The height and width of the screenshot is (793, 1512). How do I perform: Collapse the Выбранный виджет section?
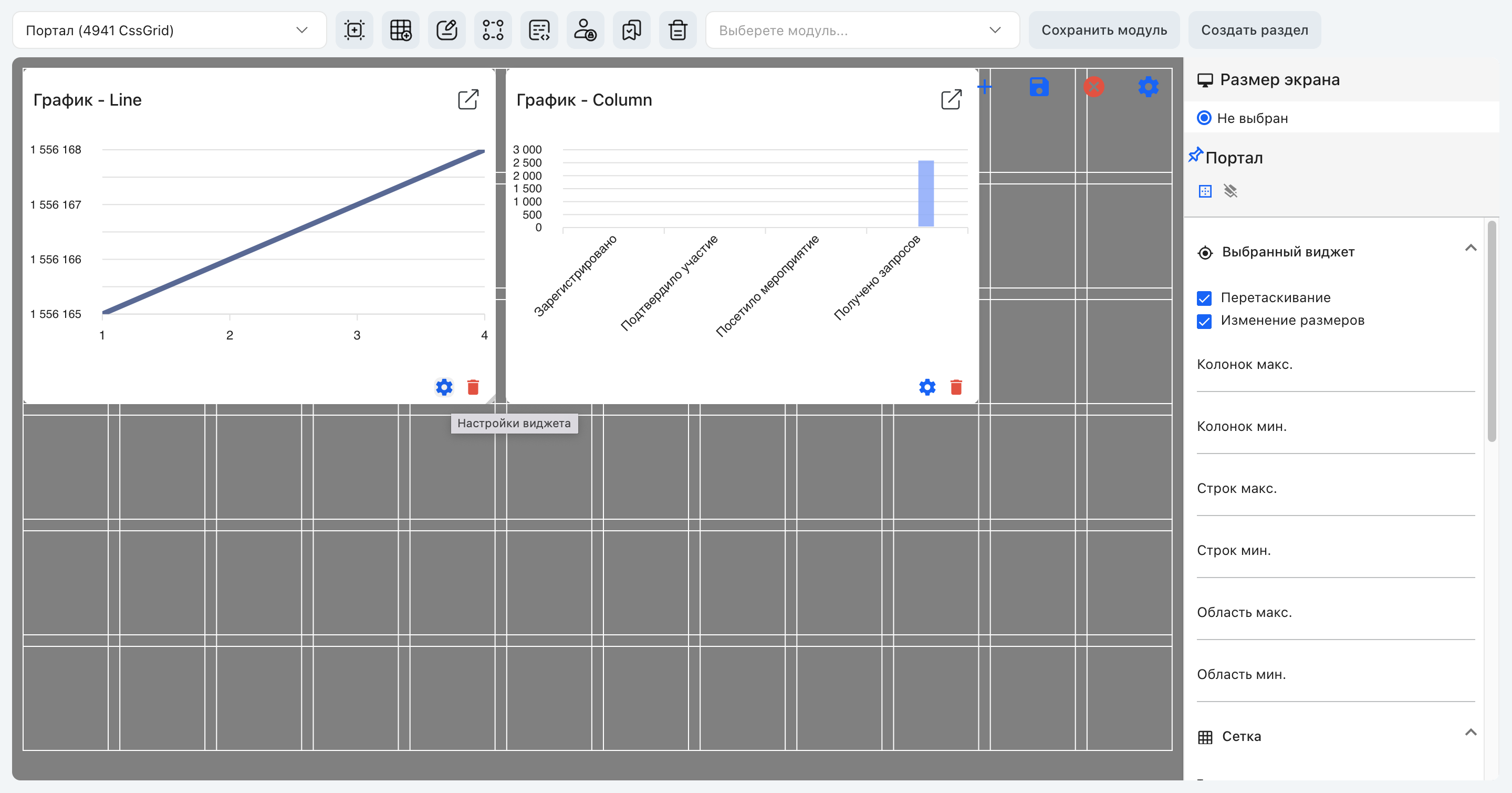pyautogui.click(x=1471, y=249)
